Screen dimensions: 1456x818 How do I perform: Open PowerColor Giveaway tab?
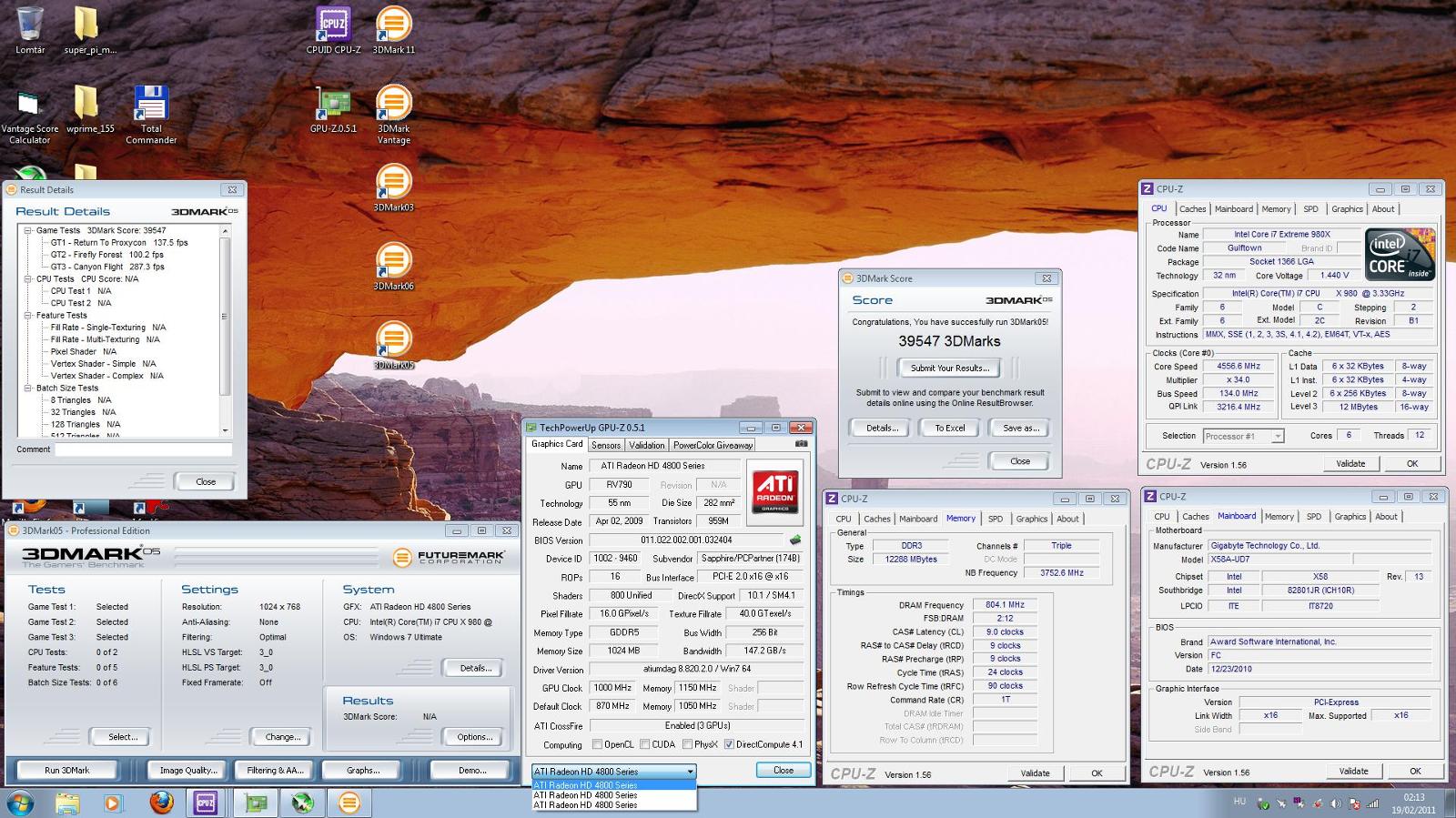713,445
